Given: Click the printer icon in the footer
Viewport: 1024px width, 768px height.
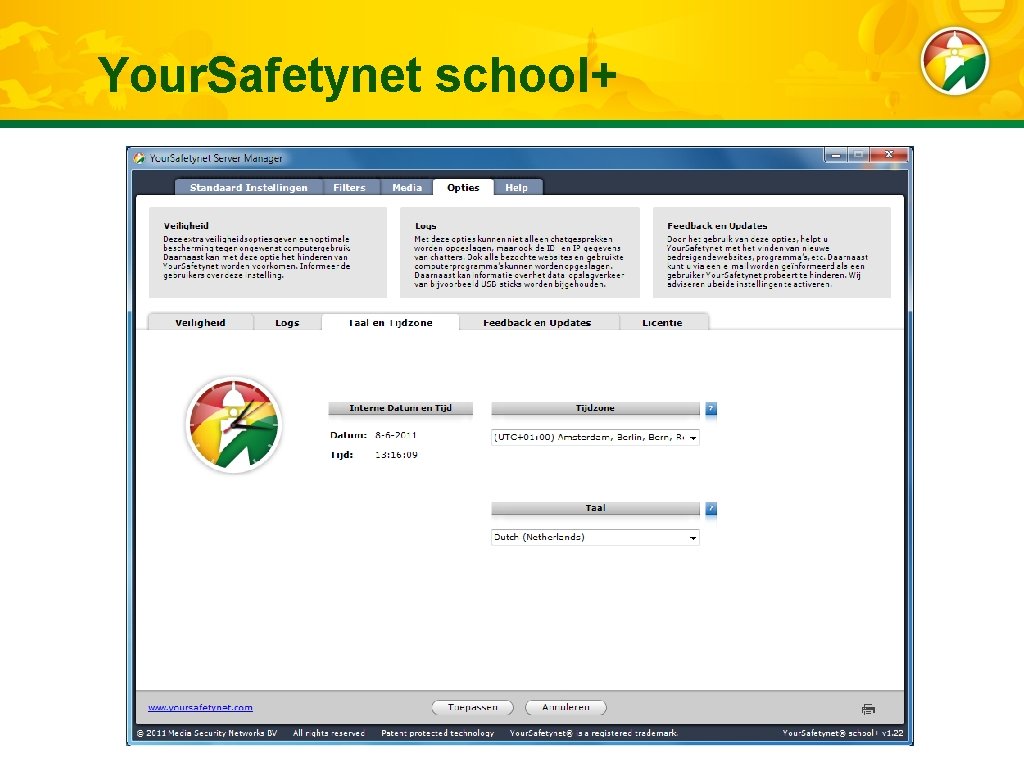Looking at the screenshot, I should pos(869,709).
